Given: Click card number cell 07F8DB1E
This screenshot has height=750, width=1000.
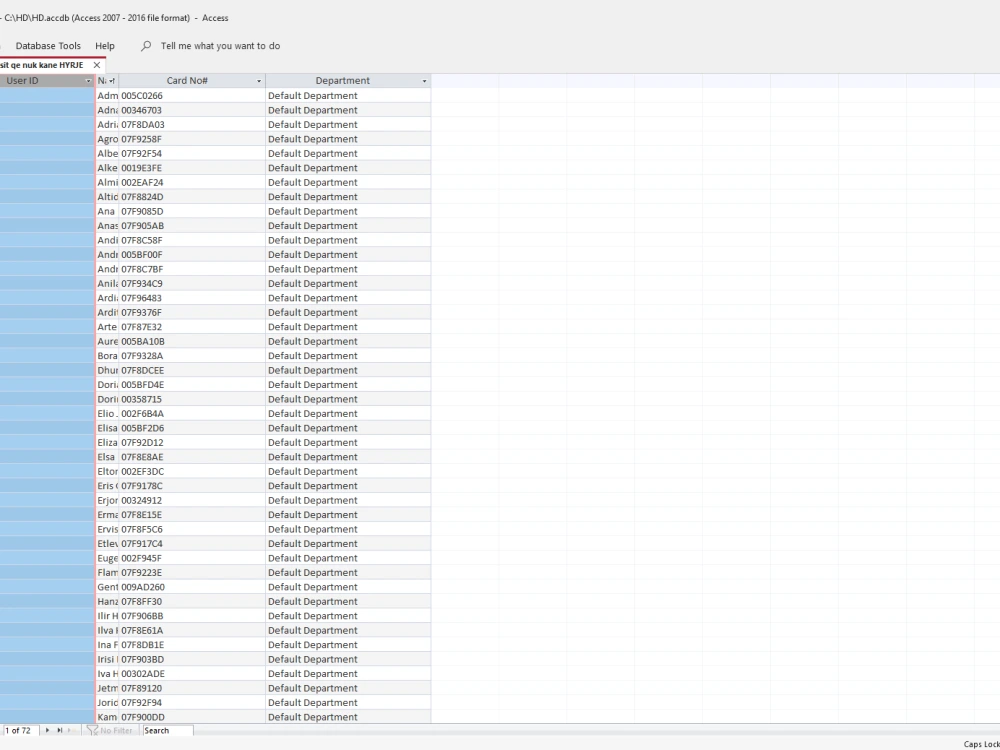Looking at the screenshot, I should tap(192, 645).
